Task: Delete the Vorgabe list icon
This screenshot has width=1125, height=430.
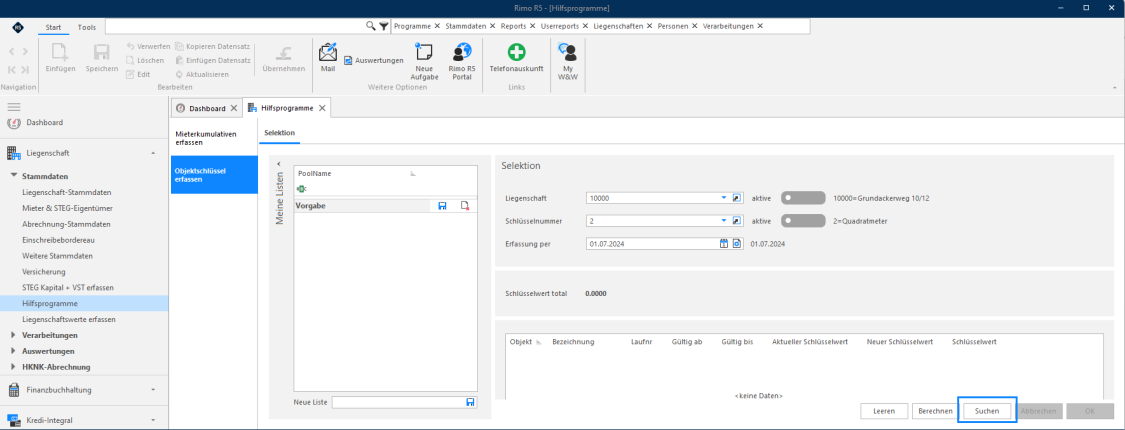Action: click(465, 206)
